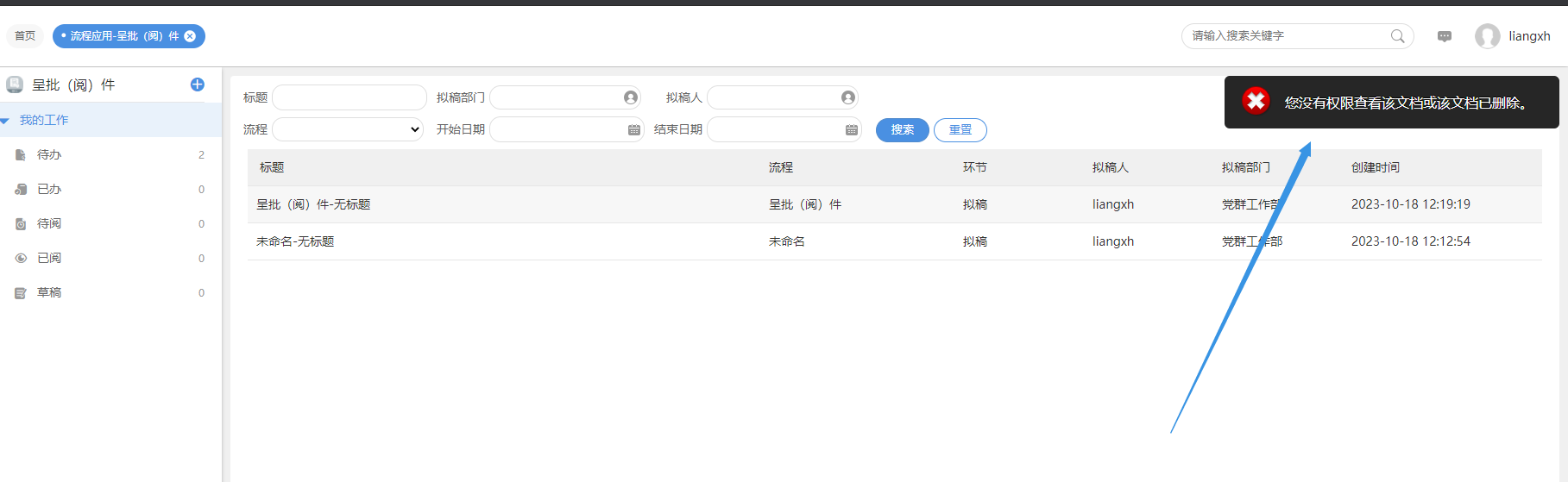Click the 呈批（阅）件 module icon
Screen dimensions: 1568x482
15,85
